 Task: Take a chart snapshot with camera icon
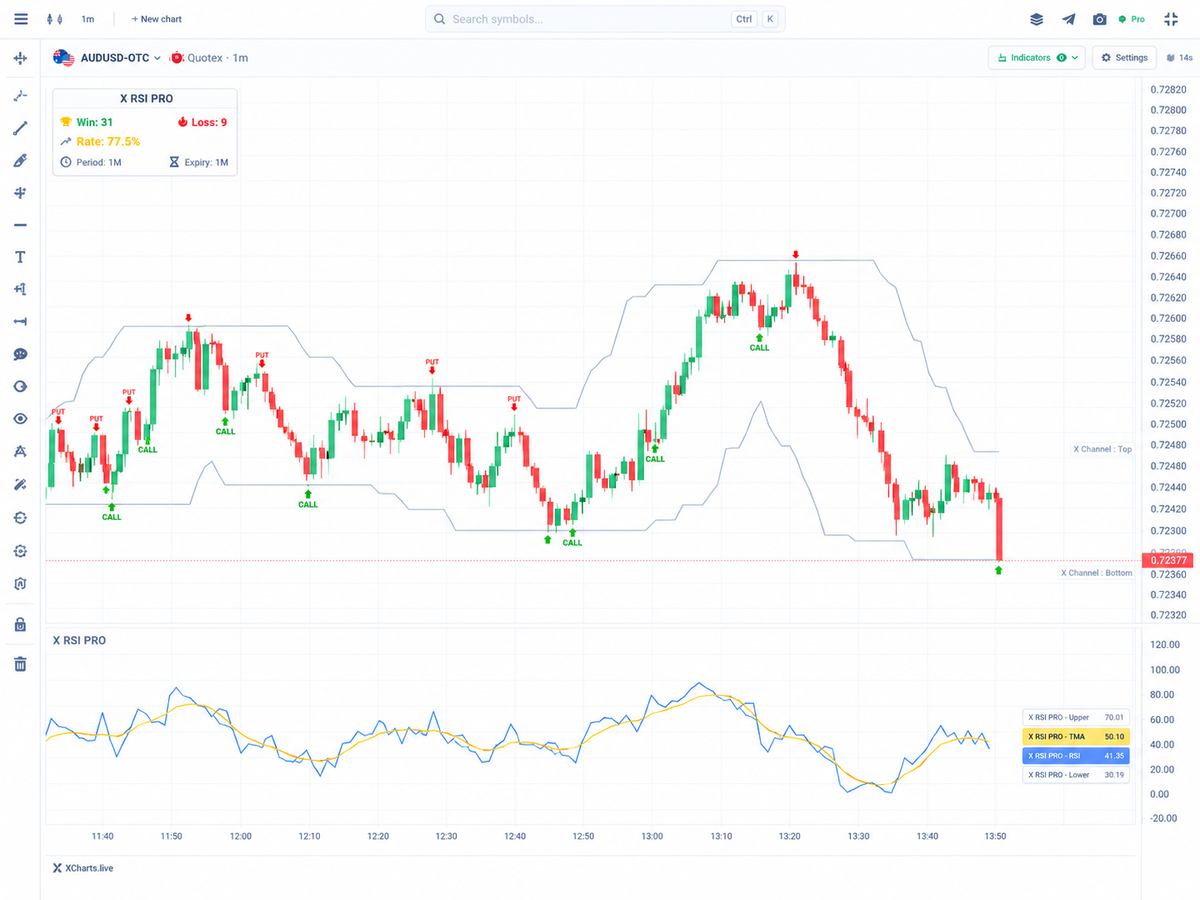(1100, 19)
